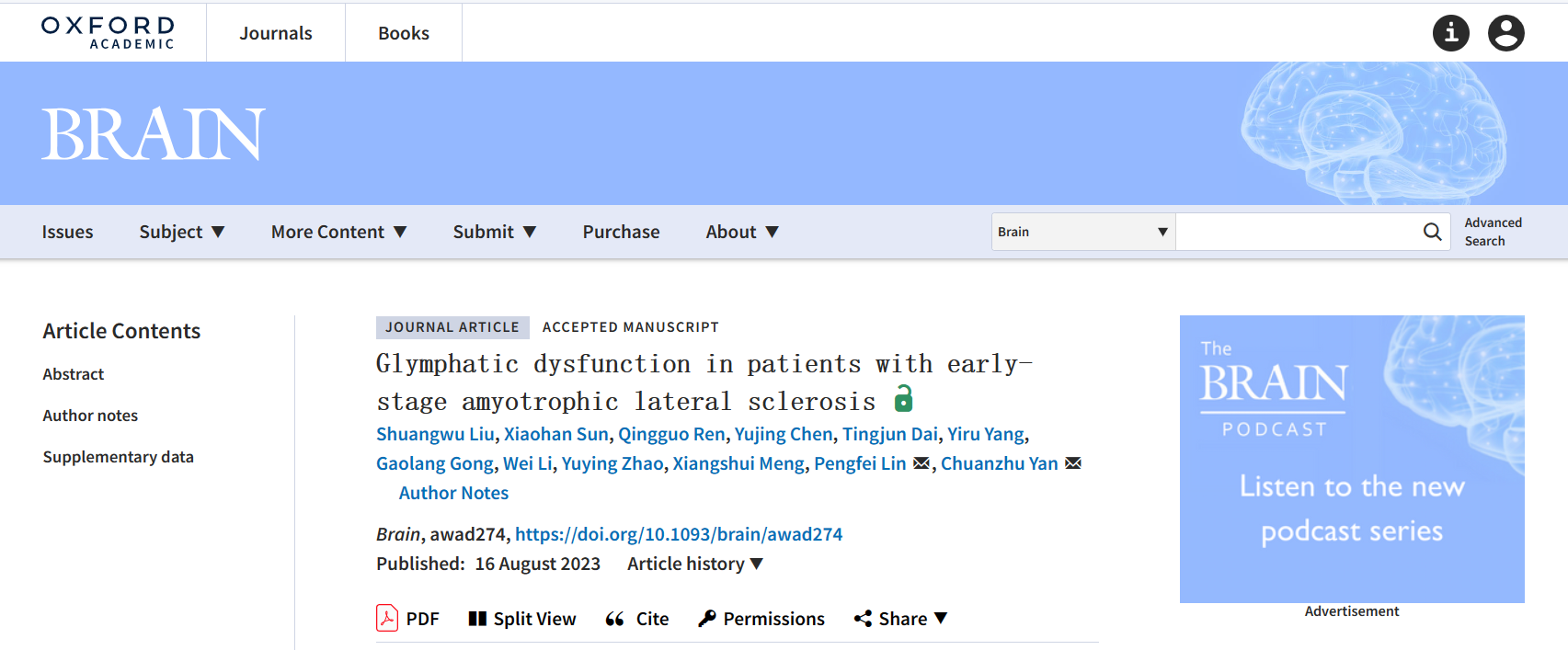Click the green open access padlock icon
This screenshot has width=1568, height=650.
(x=904, y=399)
